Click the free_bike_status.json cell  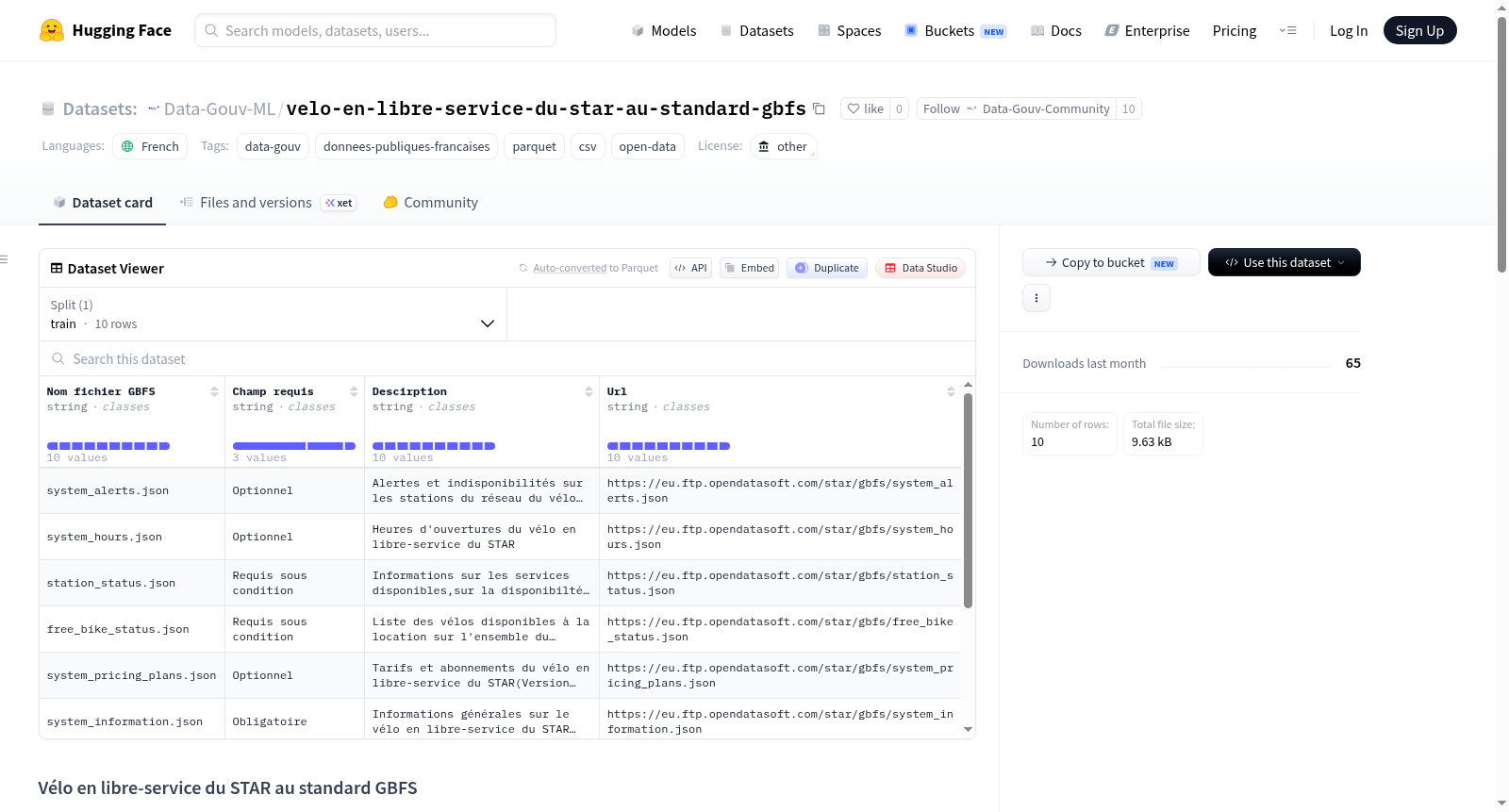(132, 630)
